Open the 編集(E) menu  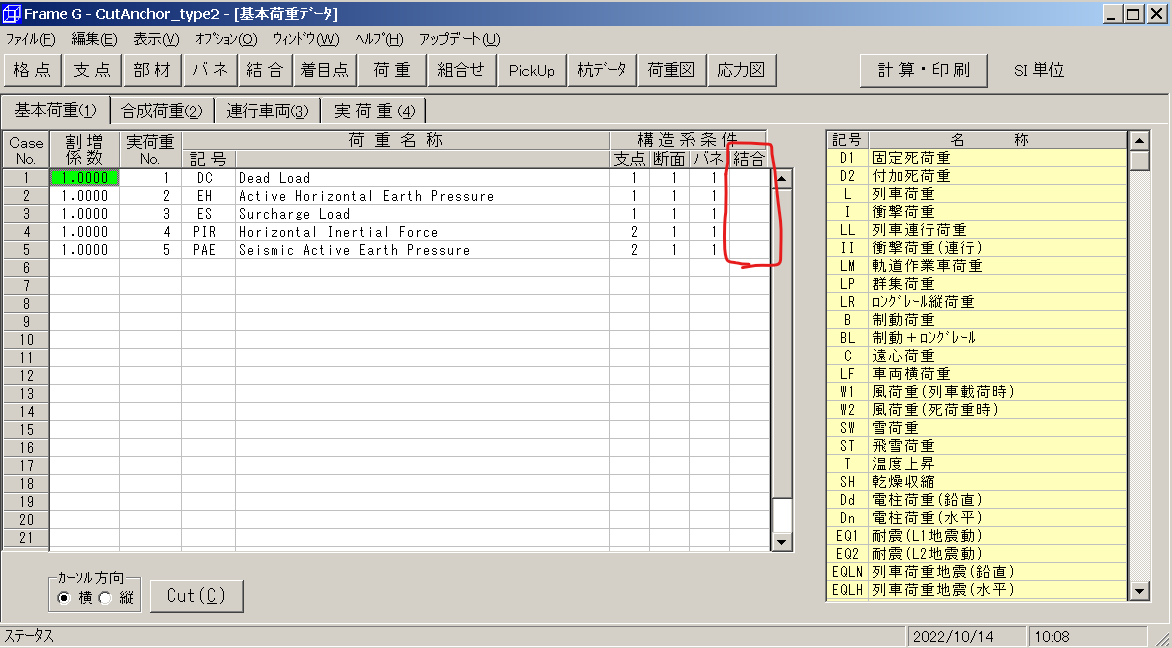[94, 40]
